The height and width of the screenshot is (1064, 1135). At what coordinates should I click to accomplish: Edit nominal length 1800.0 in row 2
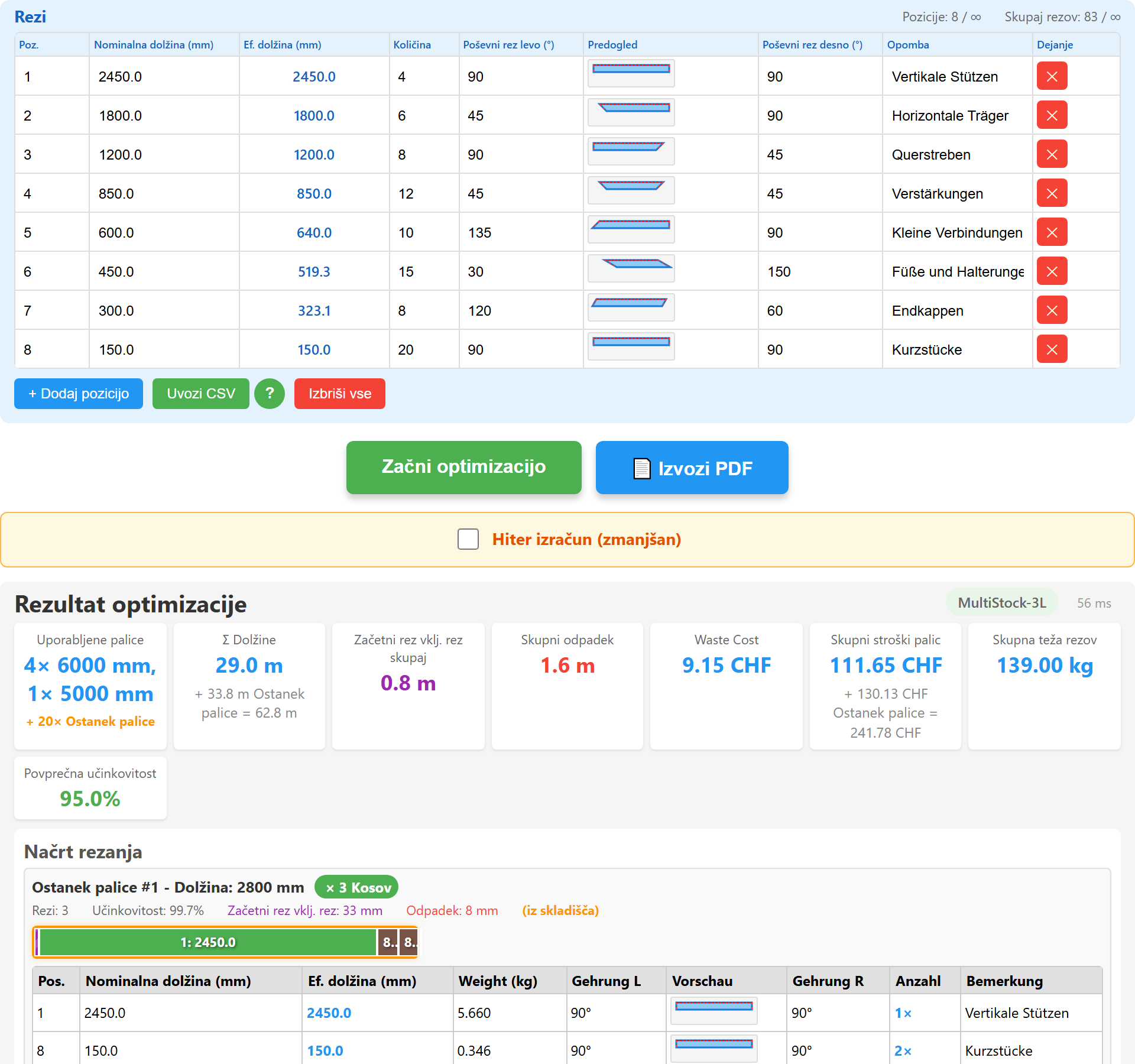pyautogui.click(x=164, y=116)
